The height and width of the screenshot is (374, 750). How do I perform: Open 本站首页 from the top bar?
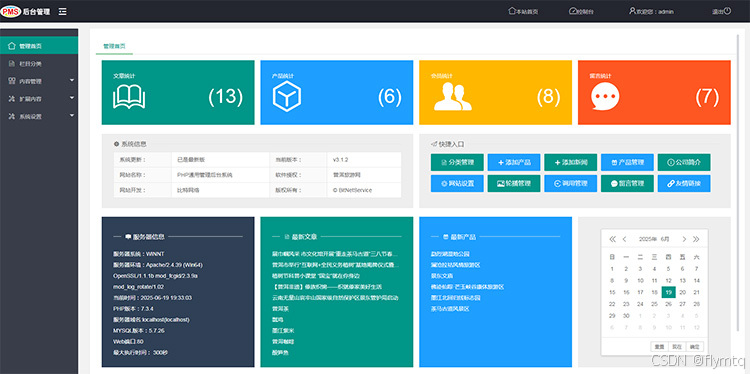click(x=523, y=11)
